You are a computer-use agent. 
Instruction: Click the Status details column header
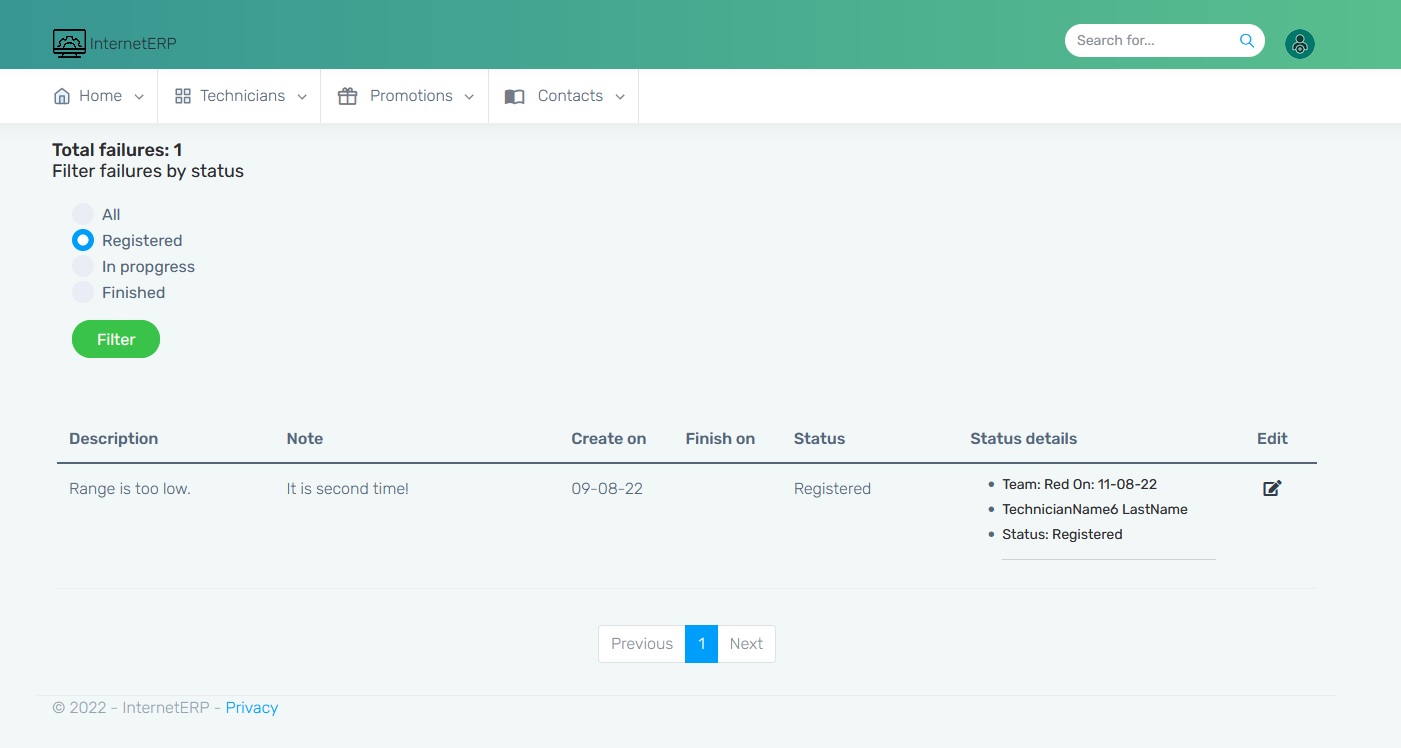(x=1023, y=438)
